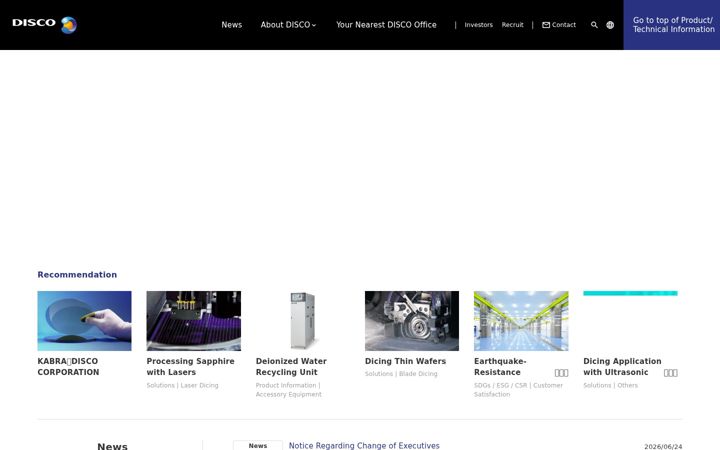This screenshot has width=720, height=450.
Task: Click the icon beside Dicing Application with Ultrasonic
Action: [670, 373]
